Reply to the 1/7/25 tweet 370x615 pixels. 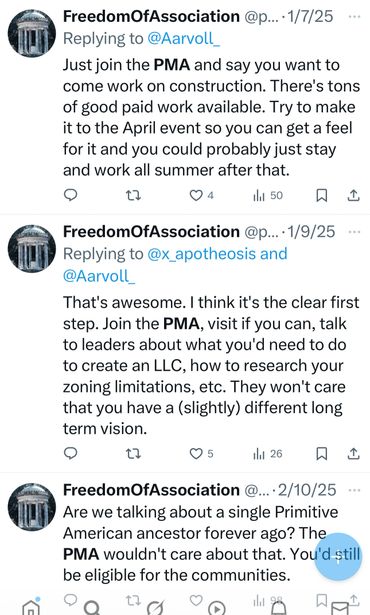point(71,195)
